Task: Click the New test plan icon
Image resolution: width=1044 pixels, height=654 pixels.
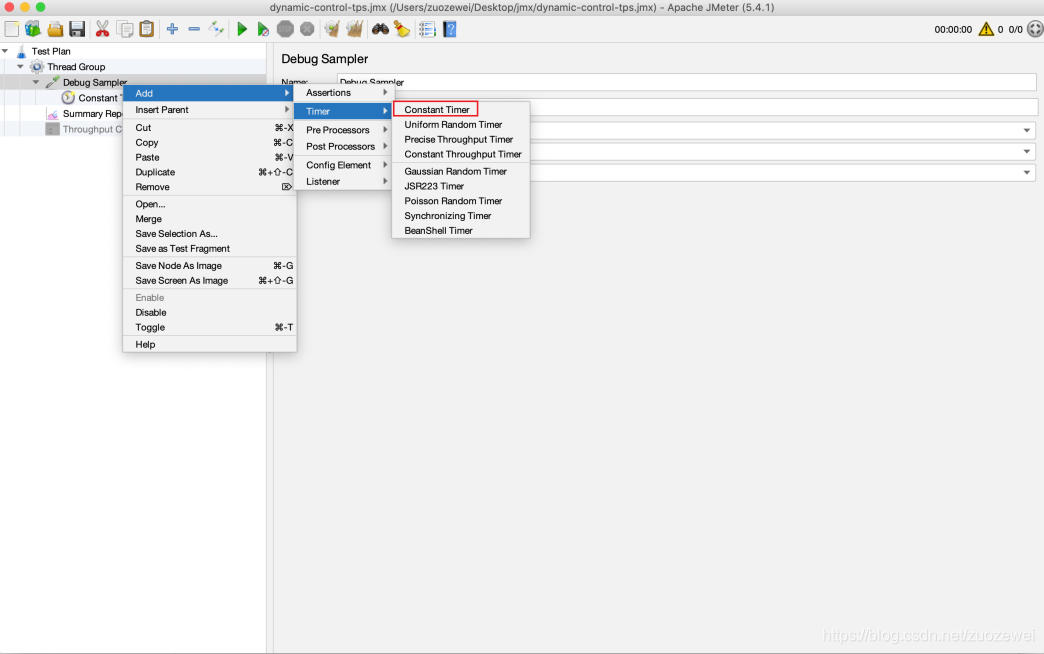Action: coord(12,29)
